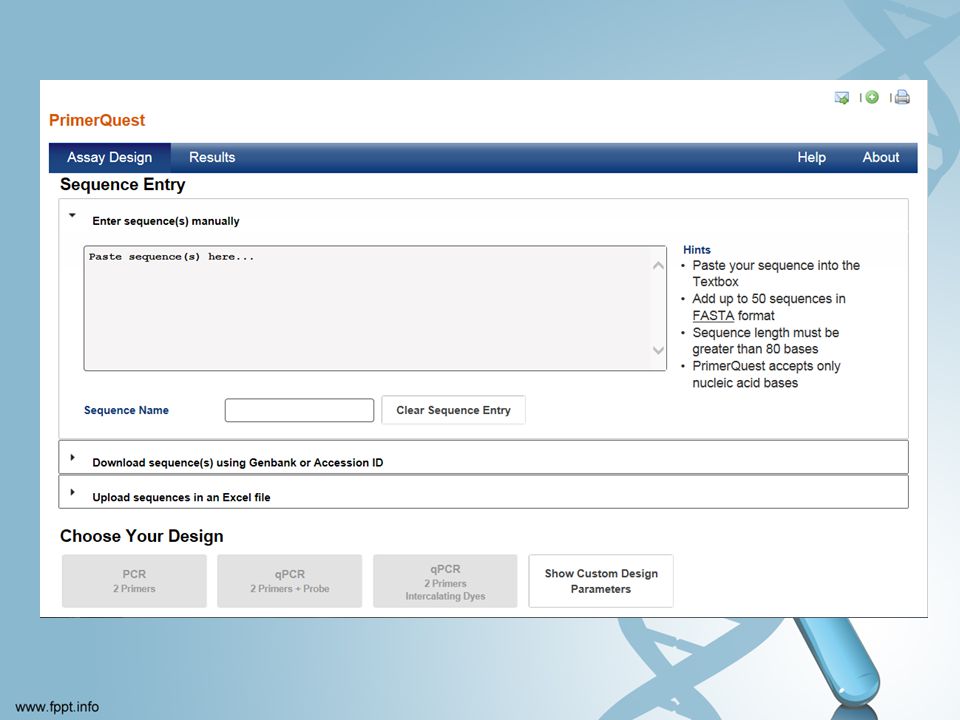Collapse the Enter sequence(s) manually section
960x720 pixels.
(x=72, y=216)
